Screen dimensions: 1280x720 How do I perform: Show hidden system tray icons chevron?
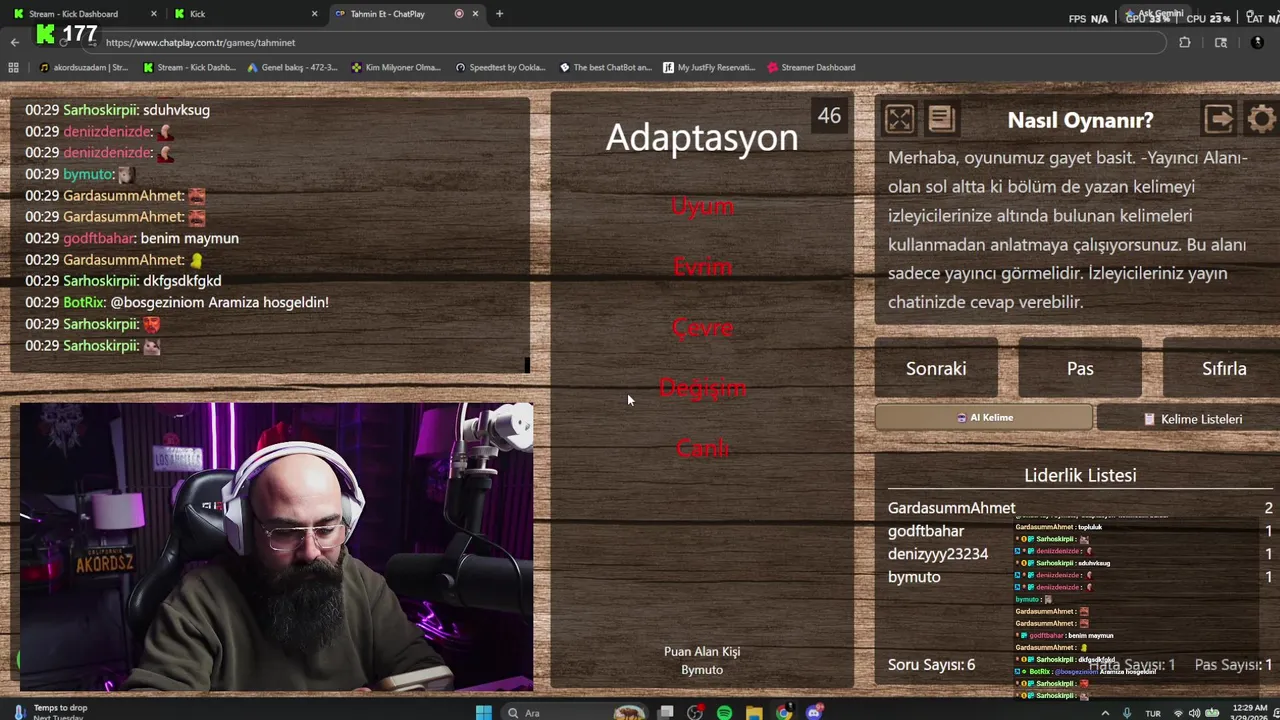tap(1105, 713)
